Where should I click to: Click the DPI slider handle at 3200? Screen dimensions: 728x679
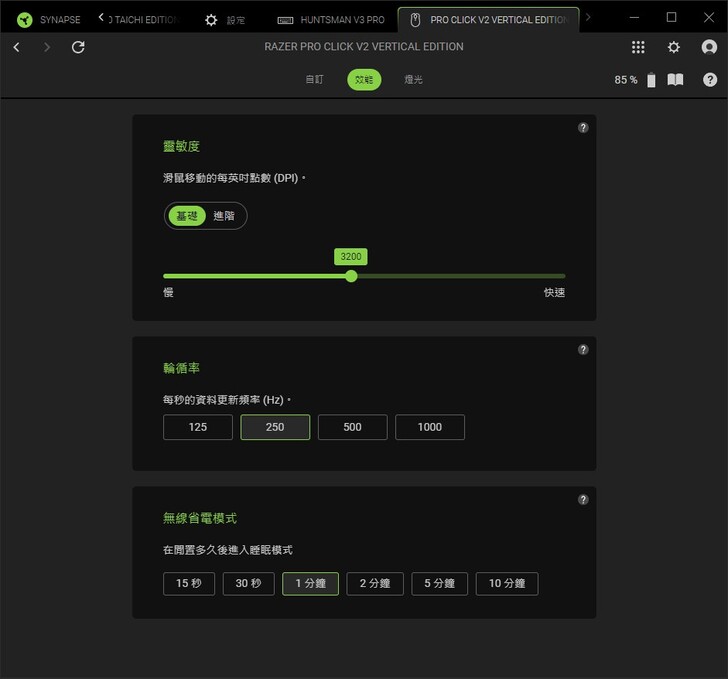point(351,276)
